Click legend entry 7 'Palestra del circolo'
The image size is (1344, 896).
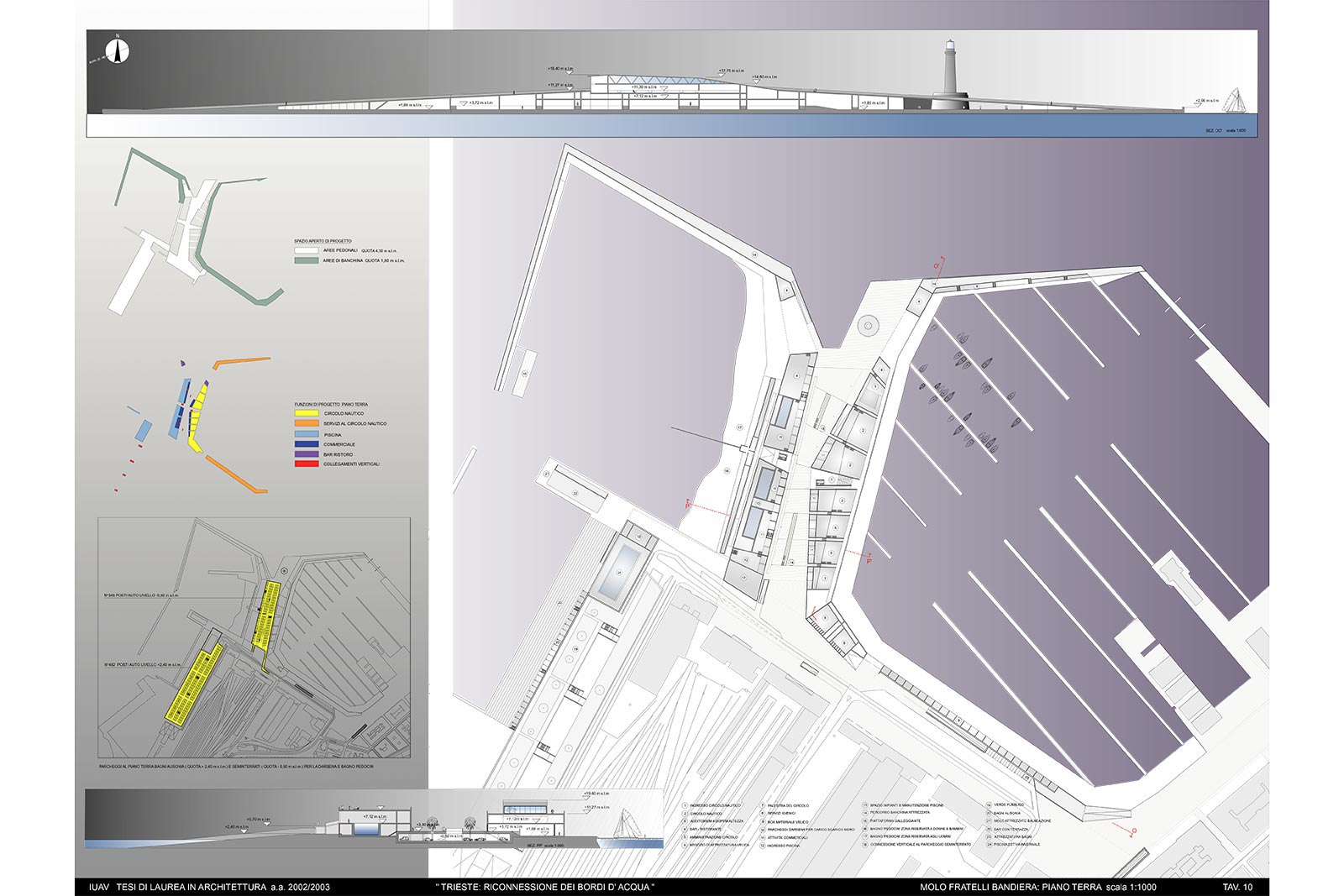[785, 805]
